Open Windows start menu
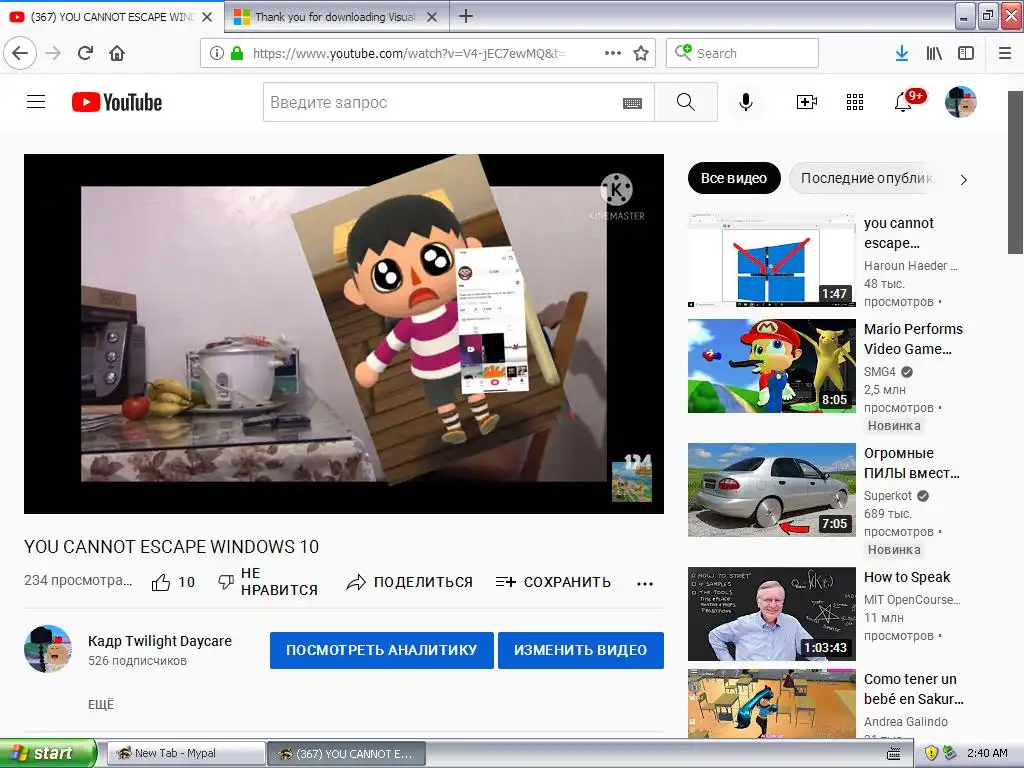The width and height of the screenshot is (1024, 768). point(48,753)
